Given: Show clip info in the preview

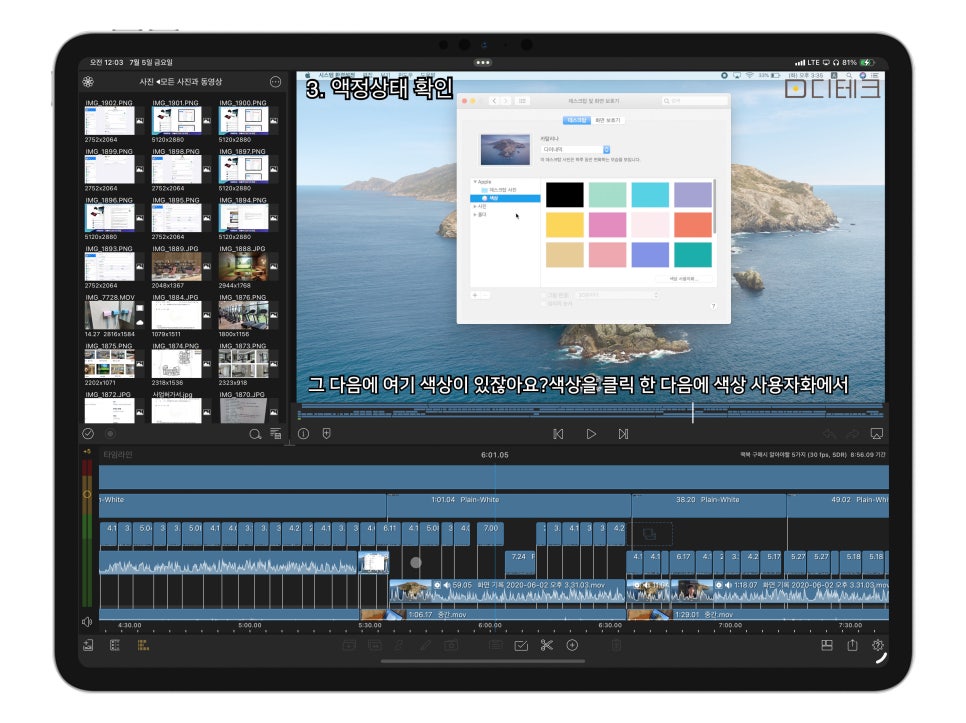Looking at the screenshot, I should tap(304, 434).
